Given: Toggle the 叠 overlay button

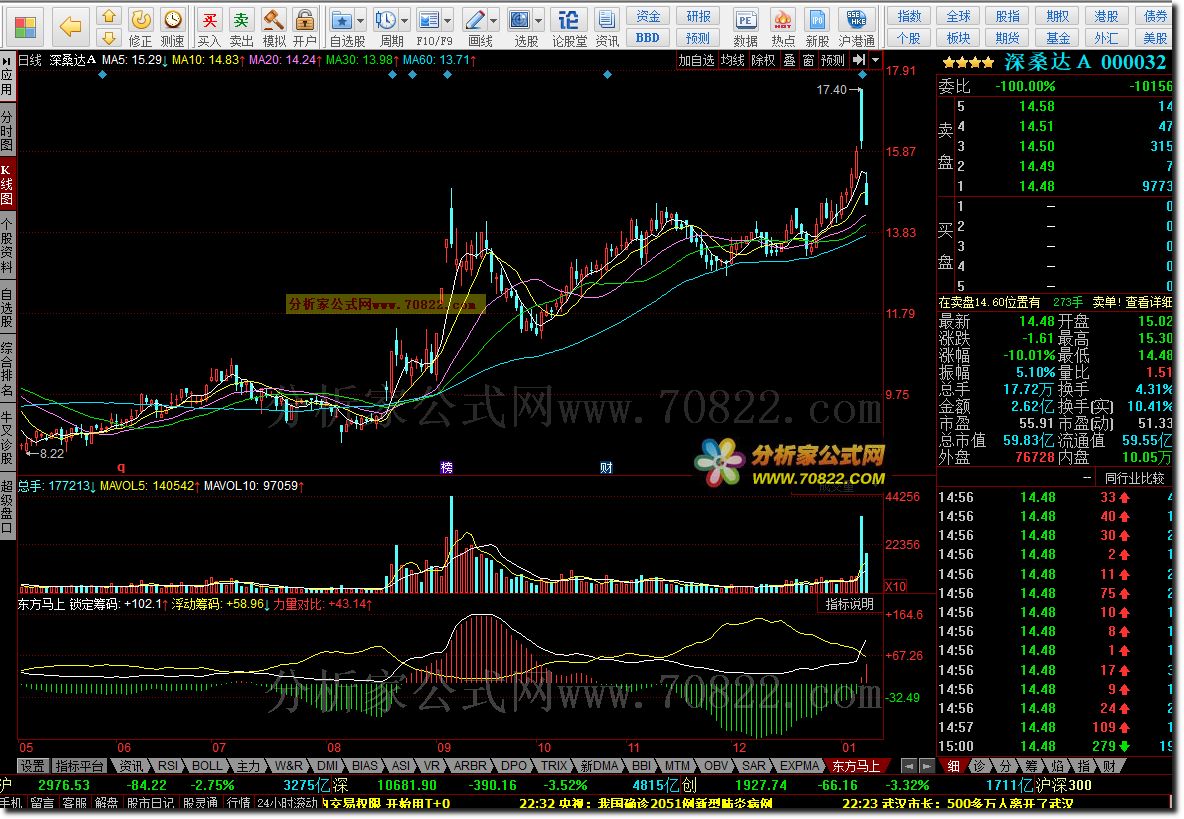Looking at the screenshot, I should tap(789, 60).
